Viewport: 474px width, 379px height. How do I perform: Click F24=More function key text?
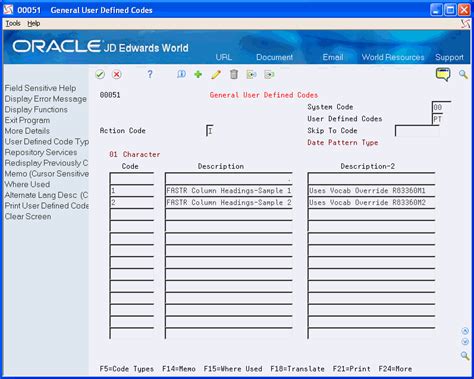pyautogui.click(x=395, y=369)
